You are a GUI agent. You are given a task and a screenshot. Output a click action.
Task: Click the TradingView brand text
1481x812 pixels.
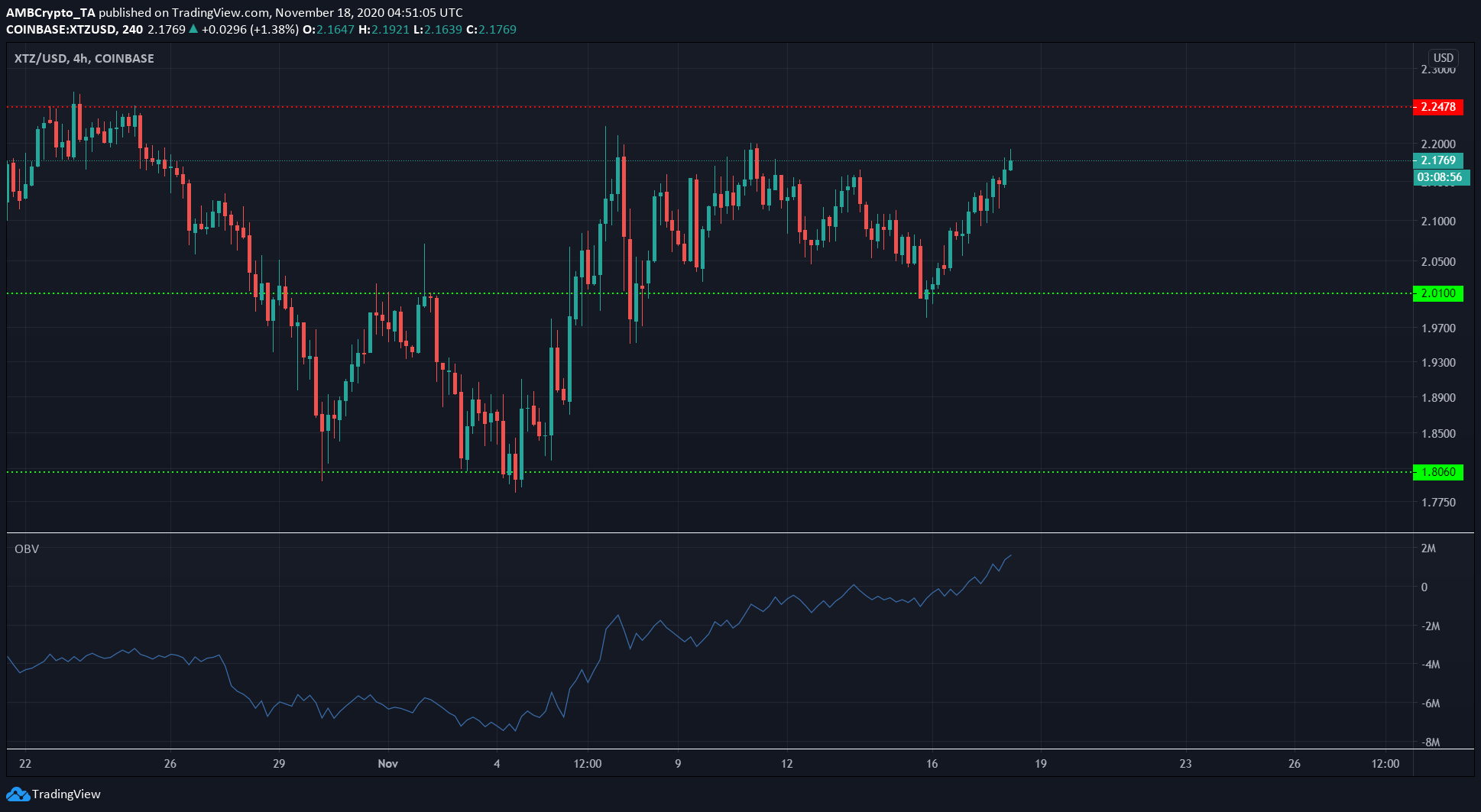coord(66,794)
